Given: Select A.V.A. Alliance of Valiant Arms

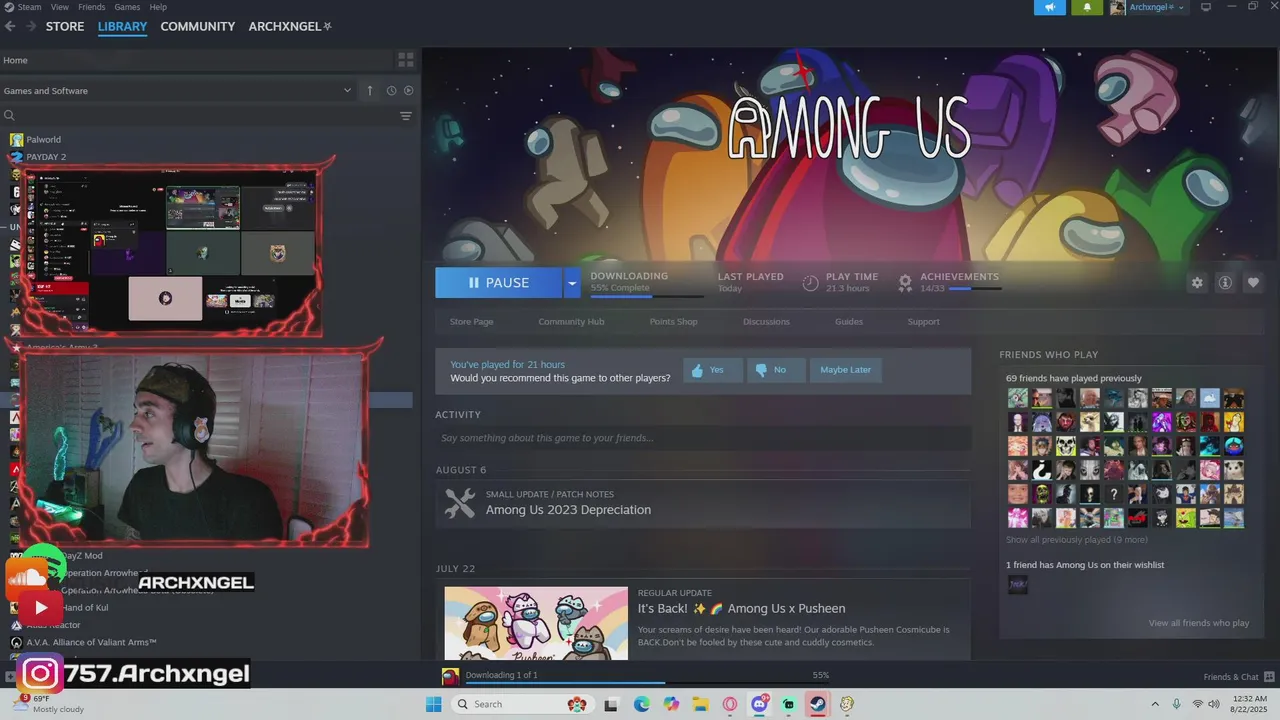Looking at the screenshot, I should coord(91,642).
